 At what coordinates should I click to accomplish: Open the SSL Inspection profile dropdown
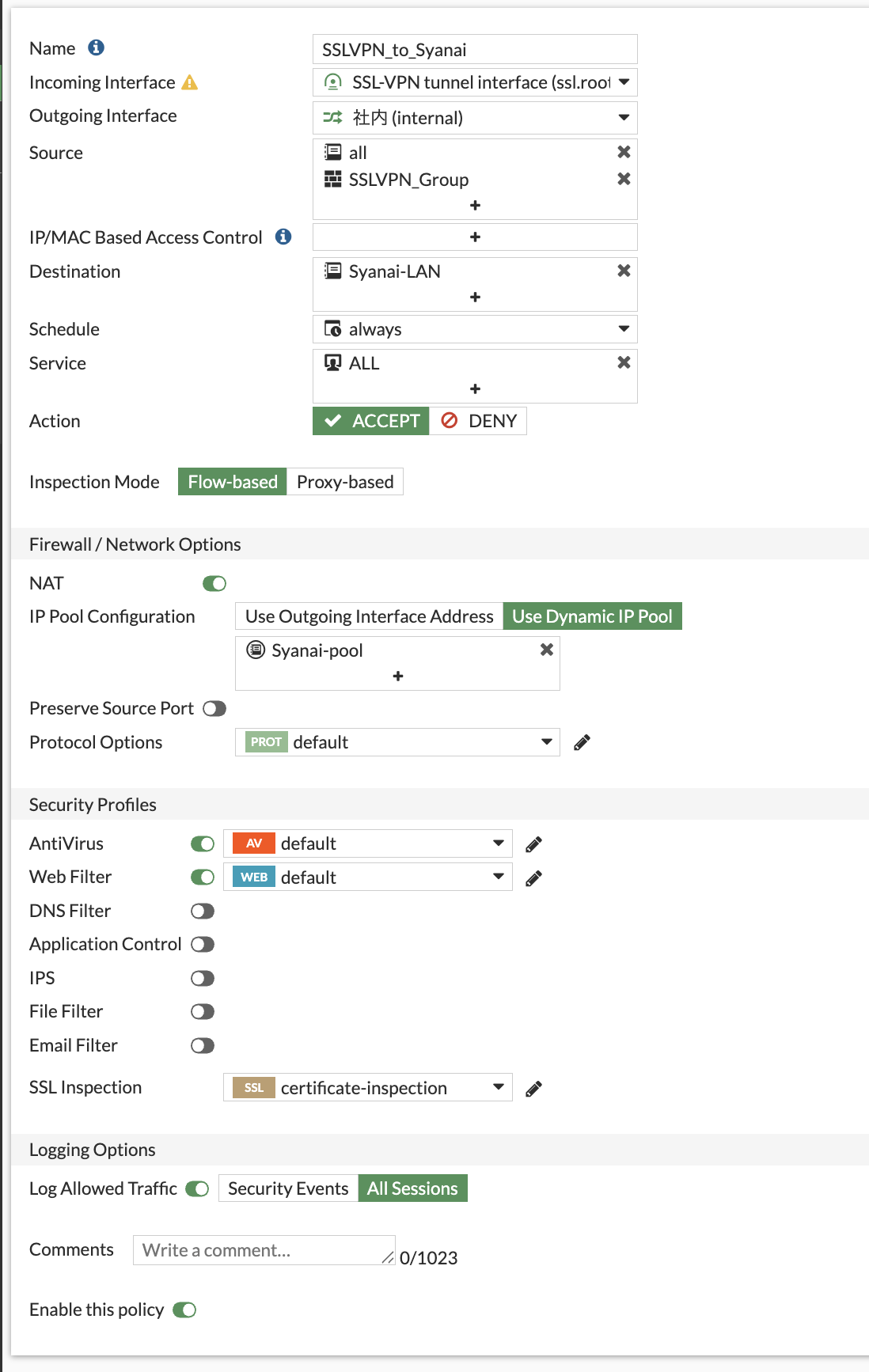point(368,1087)
